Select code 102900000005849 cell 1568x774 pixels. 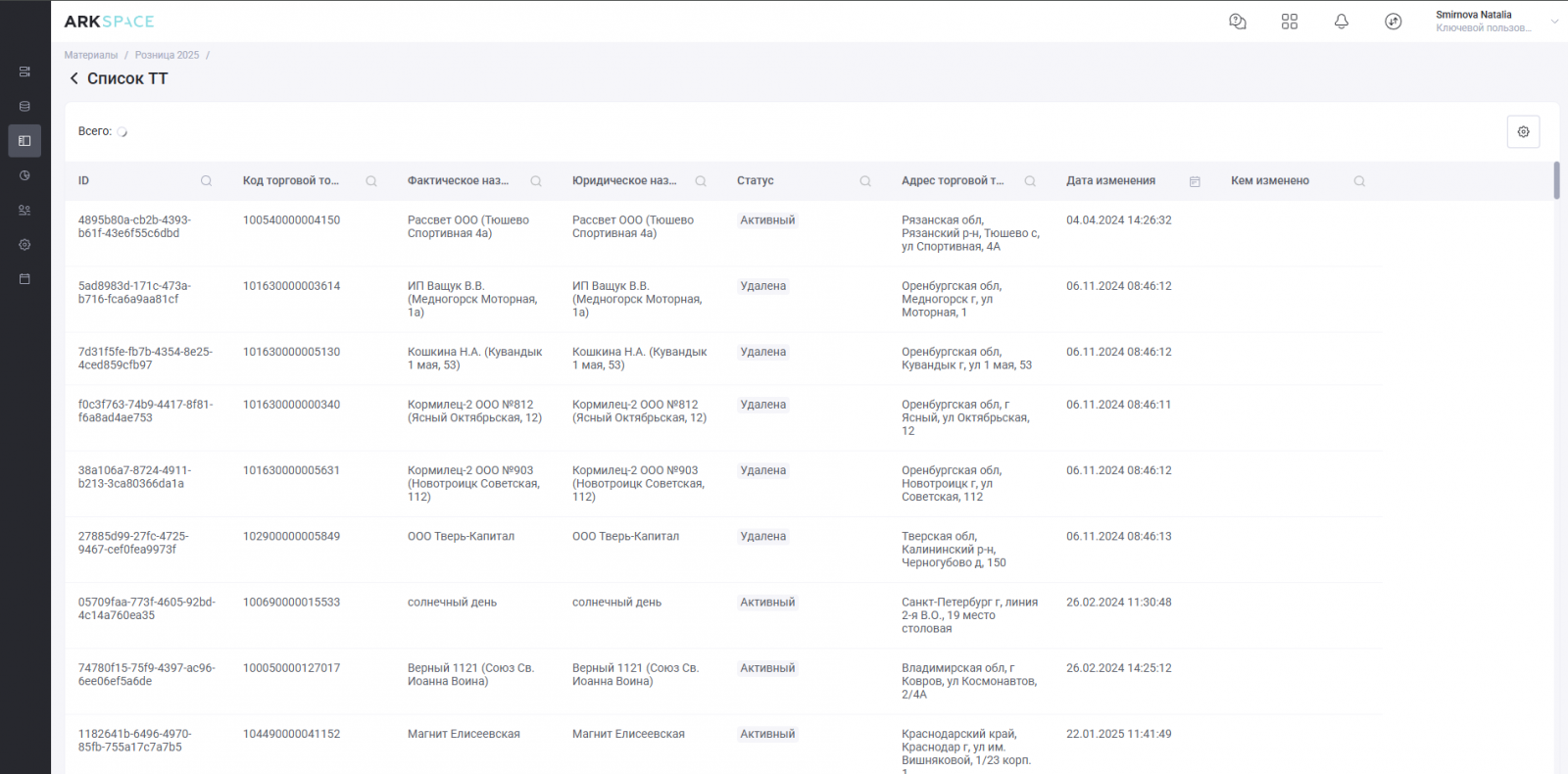point(291,536)
